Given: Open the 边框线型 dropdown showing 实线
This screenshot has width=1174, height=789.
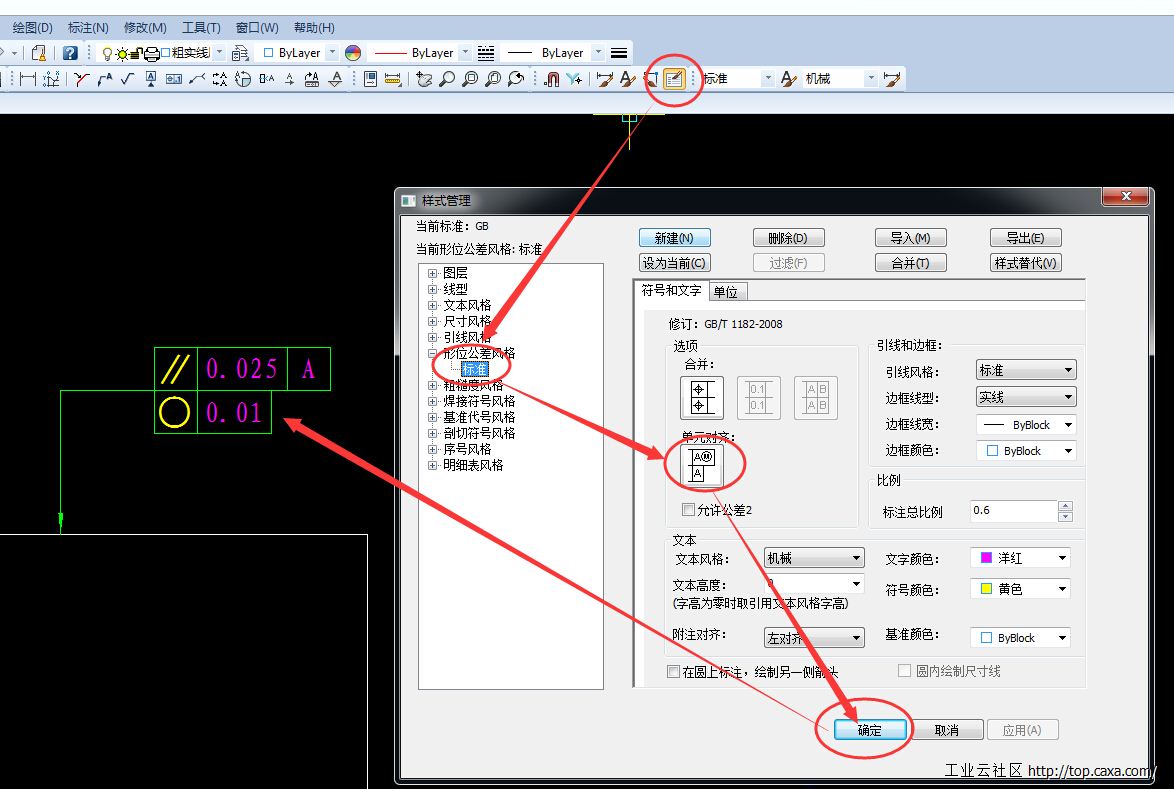Looking at the screenshot, I should [x=1025, y=397].
